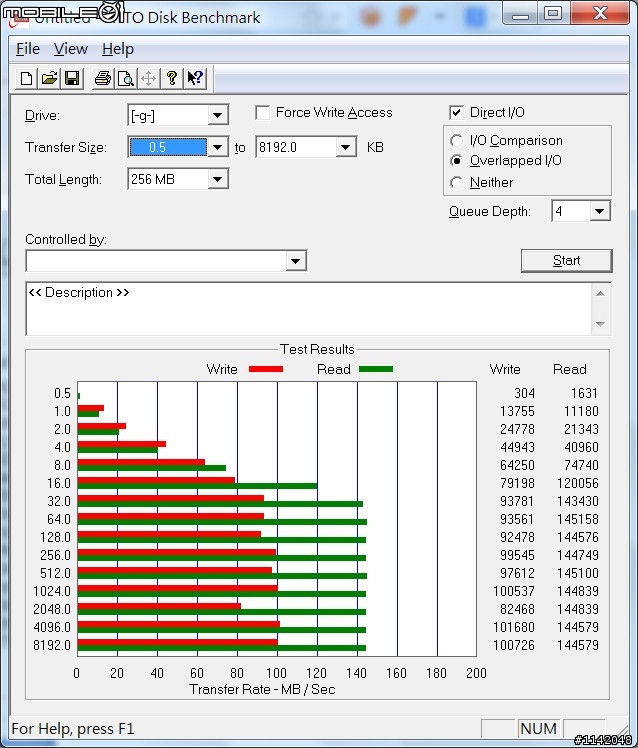Uncheck the Direct I/O checkbox
Viewport: 638px width, 748px height.
click(x=456, y=113)
